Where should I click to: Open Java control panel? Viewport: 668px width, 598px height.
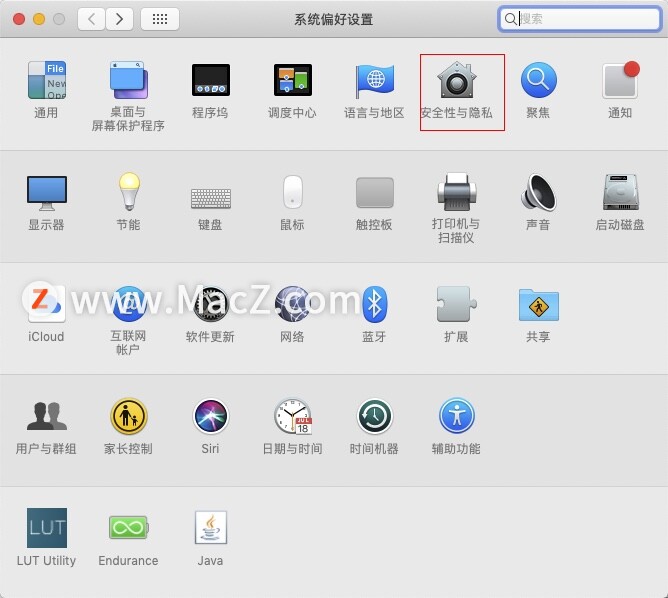click(210, 528)
